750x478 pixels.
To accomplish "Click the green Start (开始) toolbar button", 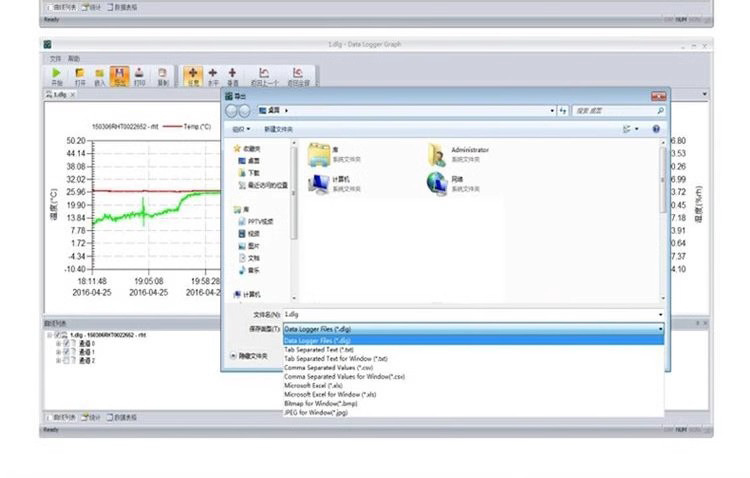I will (x=56, y=76).
